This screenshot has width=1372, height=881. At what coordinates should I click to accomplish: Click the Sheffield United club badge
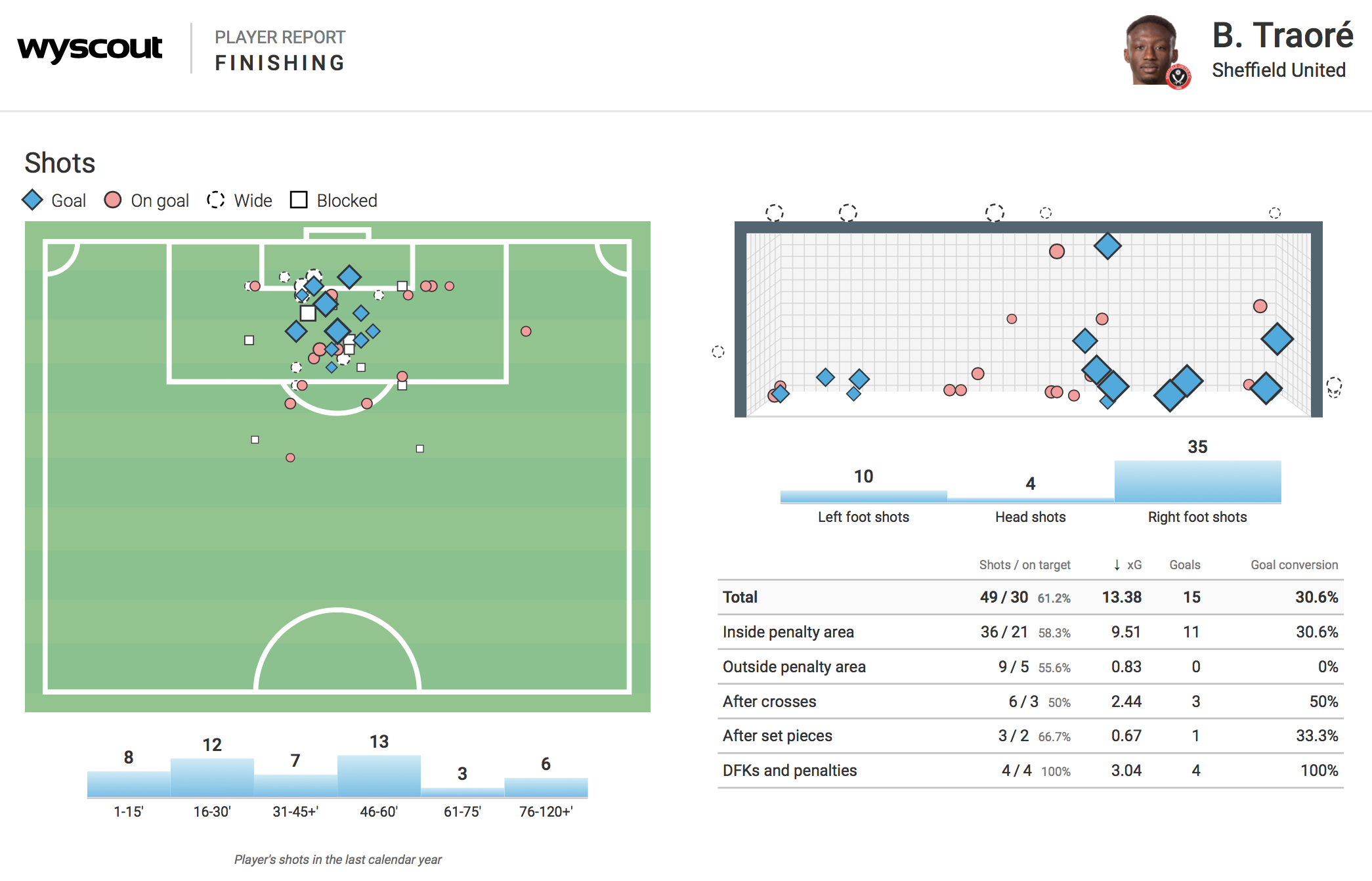tap(1178, 77)
